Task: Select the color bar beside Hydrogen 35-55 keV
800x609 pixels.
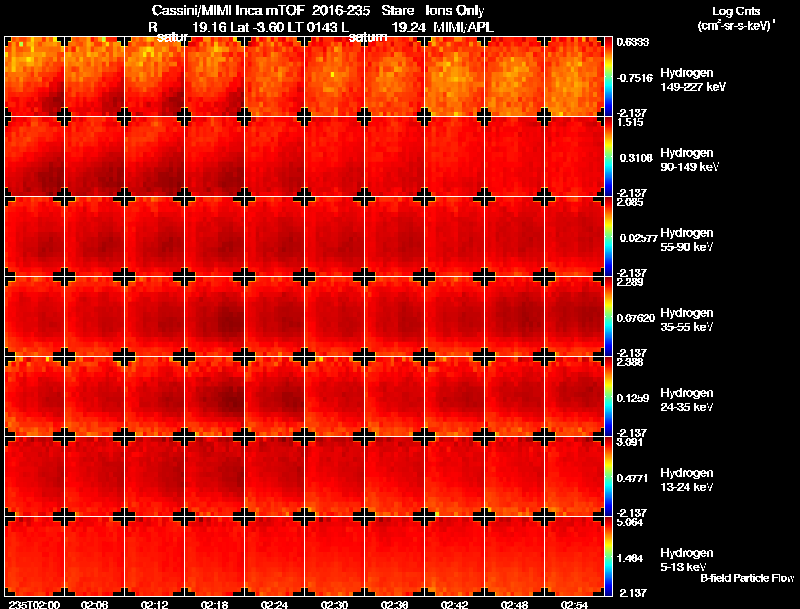Action: click(x=608, y=317)
